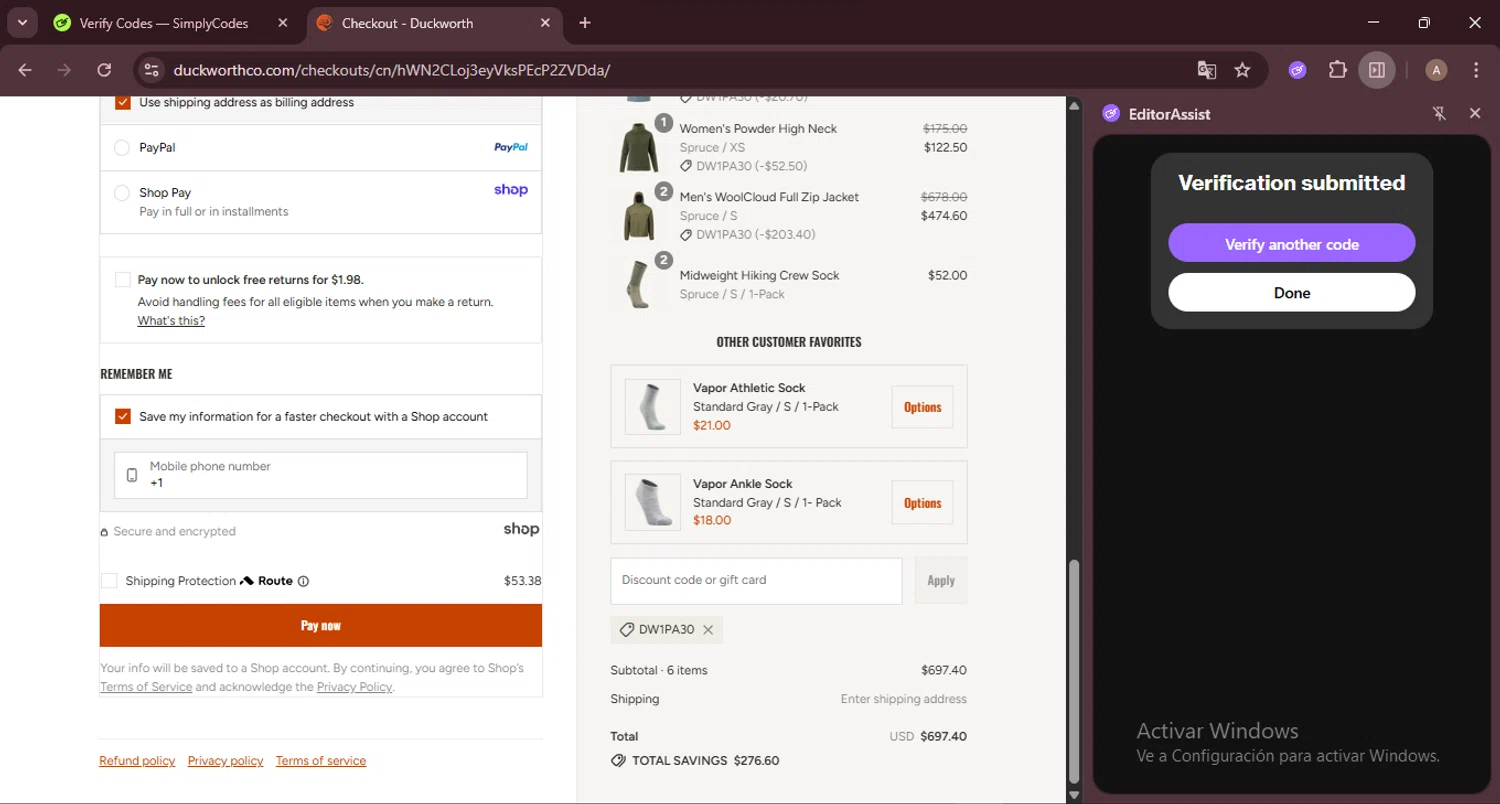
Task: Click the TOTAL SAVINGS $276.60 text
Action: pyautogui.click(x=706, y=760)
